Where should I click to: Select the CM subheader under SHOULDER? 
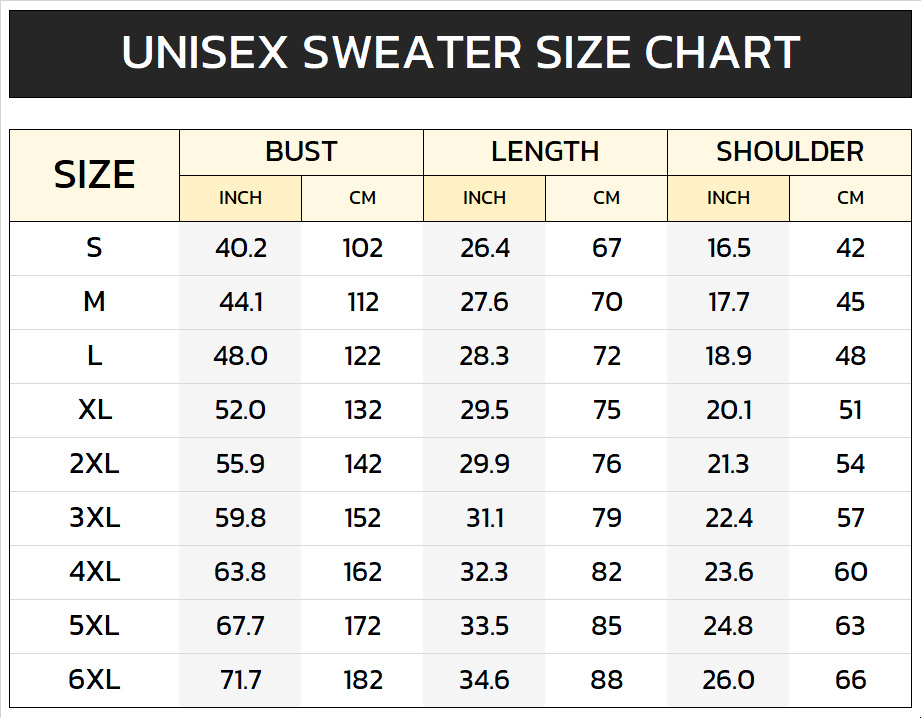pos(850,198)
